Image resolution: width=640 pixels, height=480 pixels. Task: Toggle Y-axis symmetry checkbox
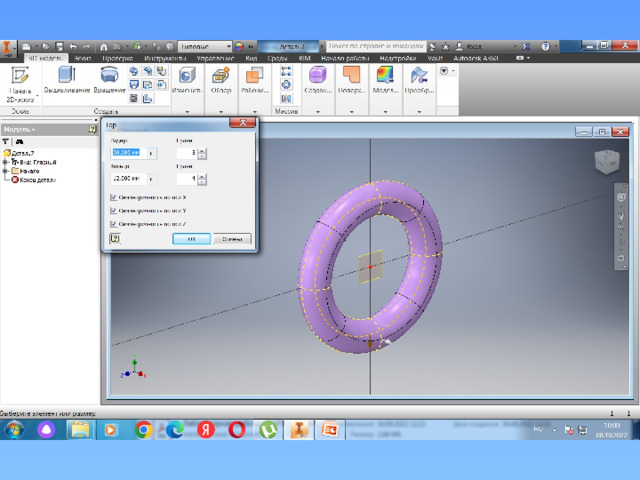click(x=112, y=210)
